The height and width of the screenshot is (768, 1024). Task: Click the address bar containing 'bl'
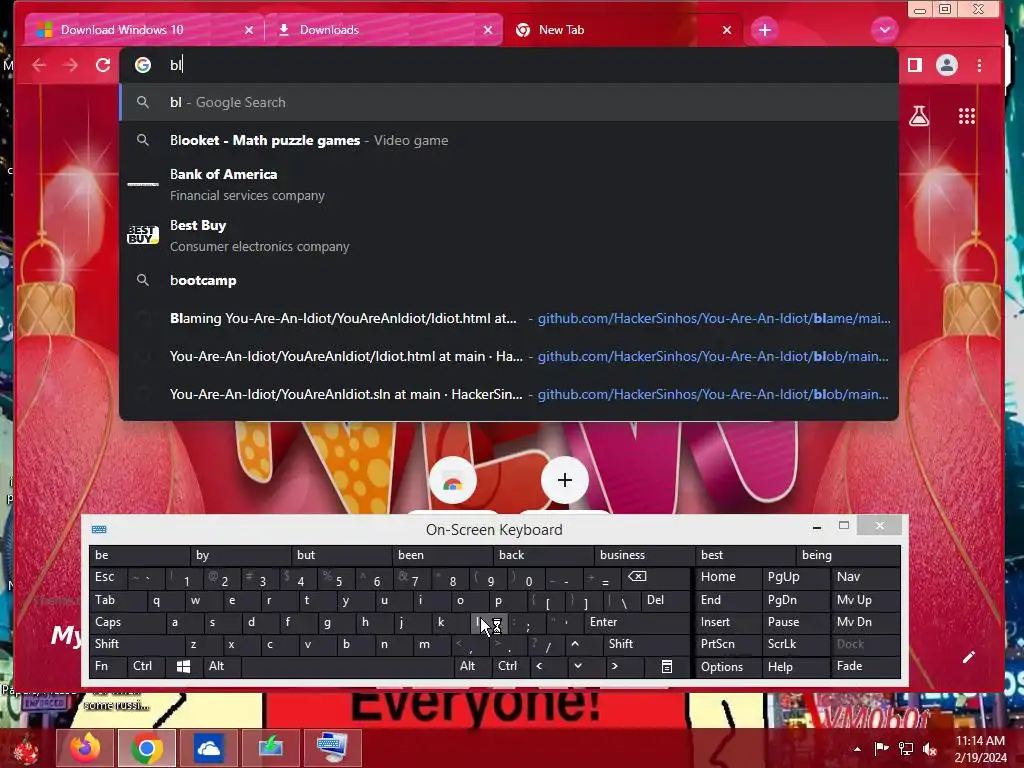tap(509, 65)
